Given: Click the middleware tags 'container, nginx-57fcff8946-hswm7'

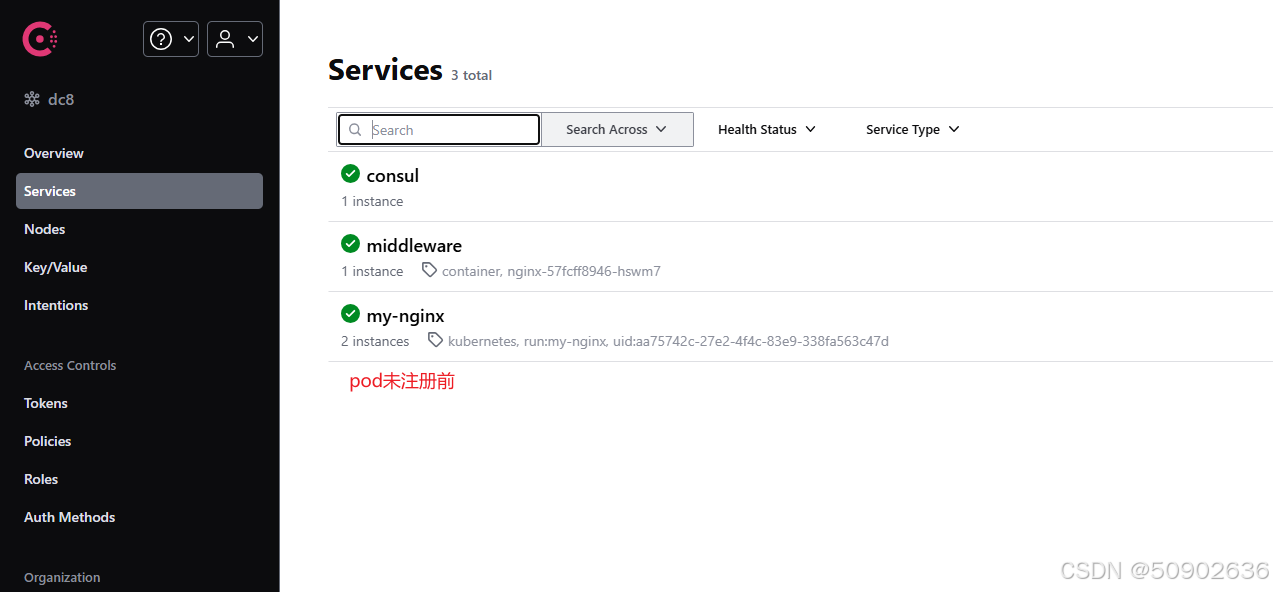Looking at the screenshot, I should tap(551, 271).
